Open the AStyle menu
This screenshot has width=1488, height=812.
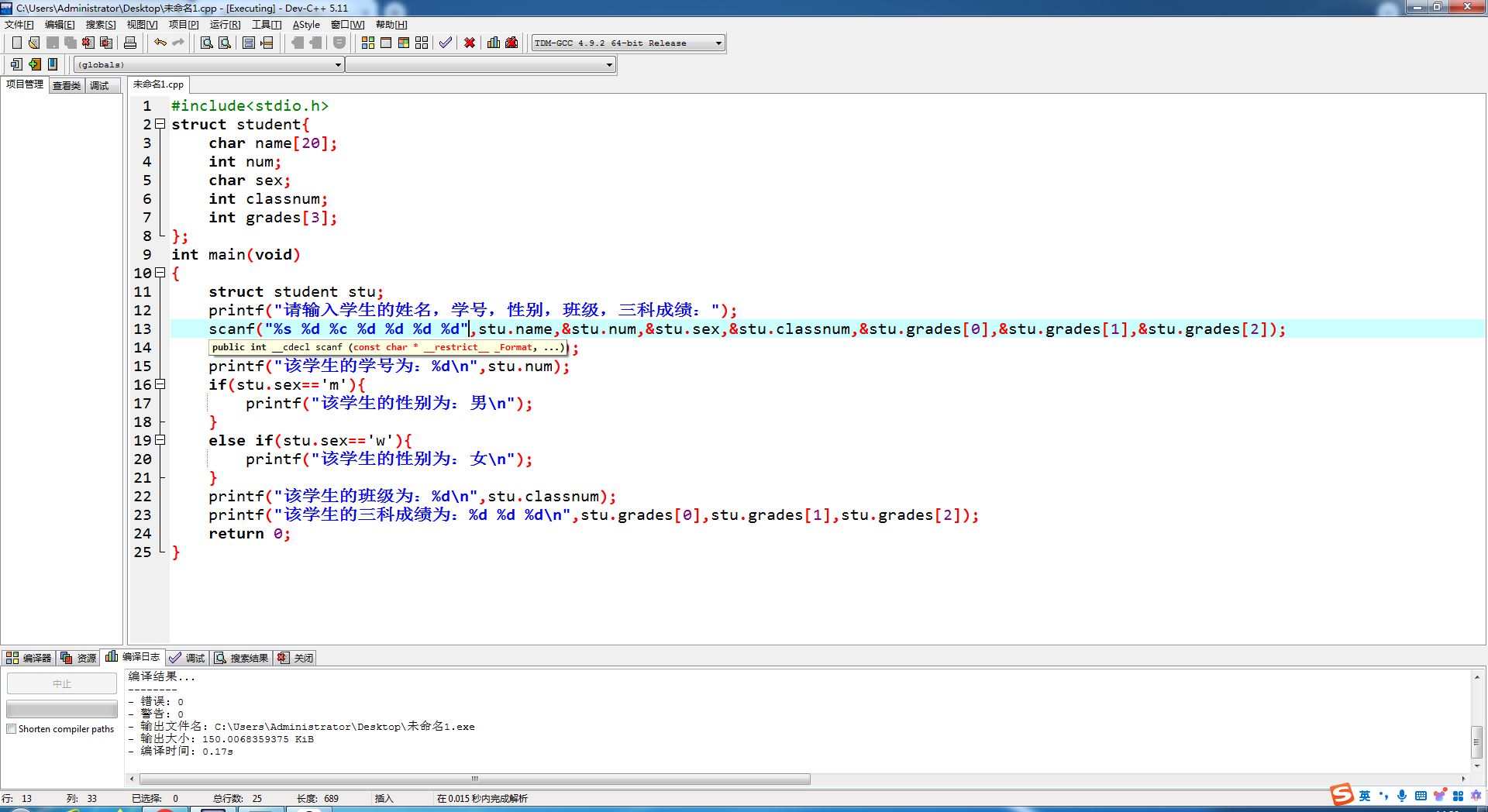(306, 25)
